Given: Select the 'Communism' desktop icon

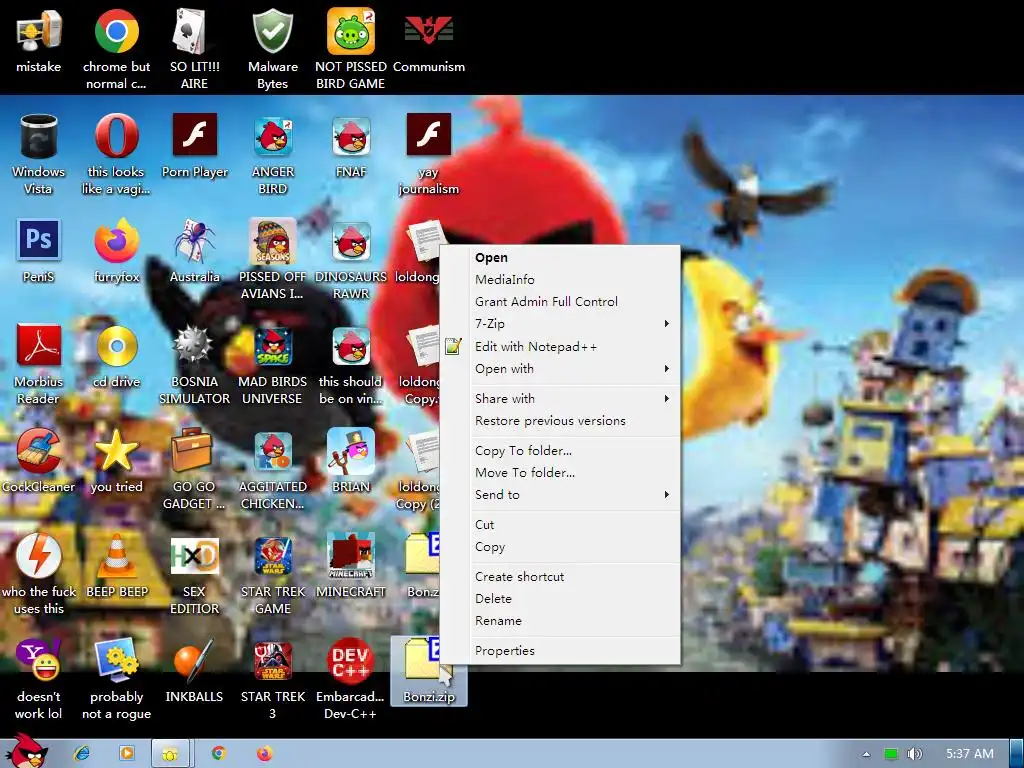Looking at the screenshot, I should [428, 31].
